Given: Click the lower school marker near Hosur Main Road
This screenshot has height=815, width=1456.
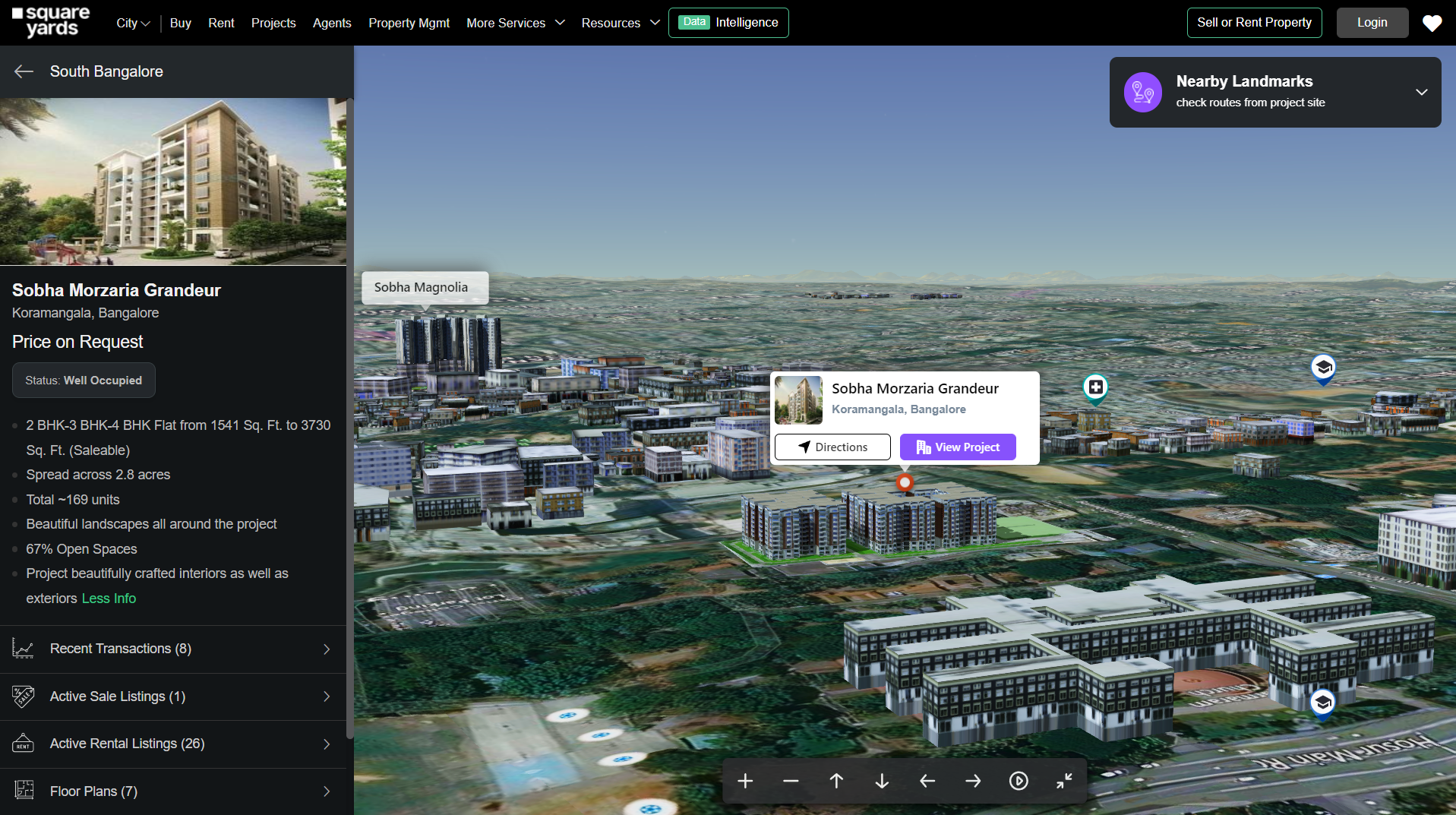Looking at the screenshot, I should tap(1322, 704).
